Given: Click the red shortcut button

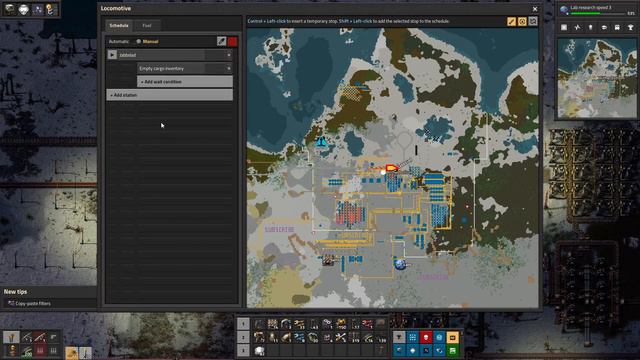Looking at the screenshot, I should point(426,337).
